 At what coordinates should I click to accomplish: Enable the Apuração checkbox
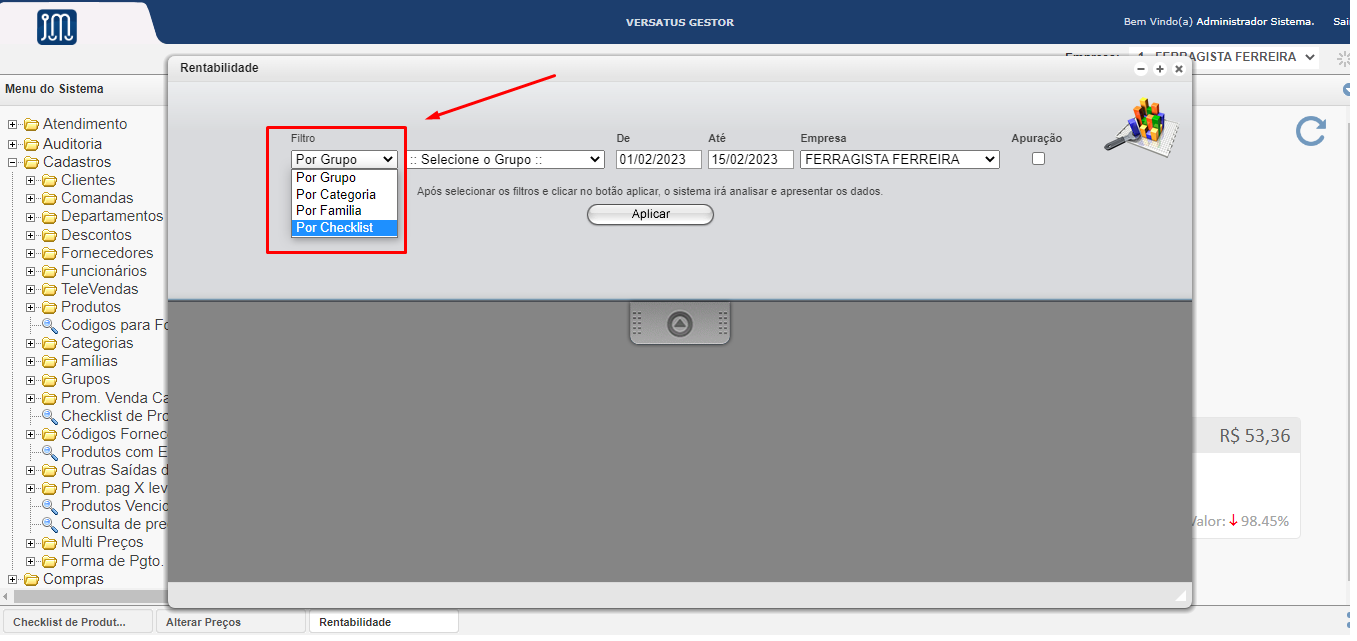click(x=1038, y=159)
